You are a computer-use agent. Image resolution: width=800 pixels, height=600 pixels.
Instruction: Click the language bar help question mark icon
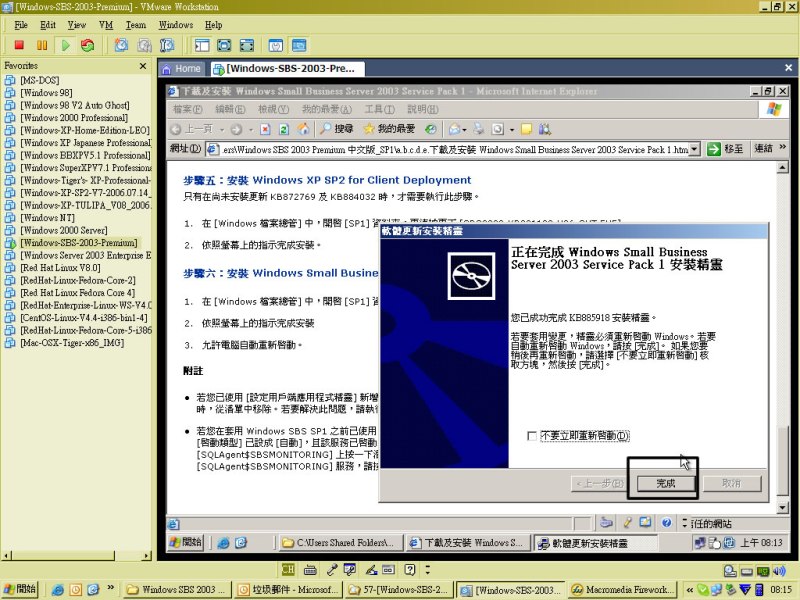tap(410, 569)
